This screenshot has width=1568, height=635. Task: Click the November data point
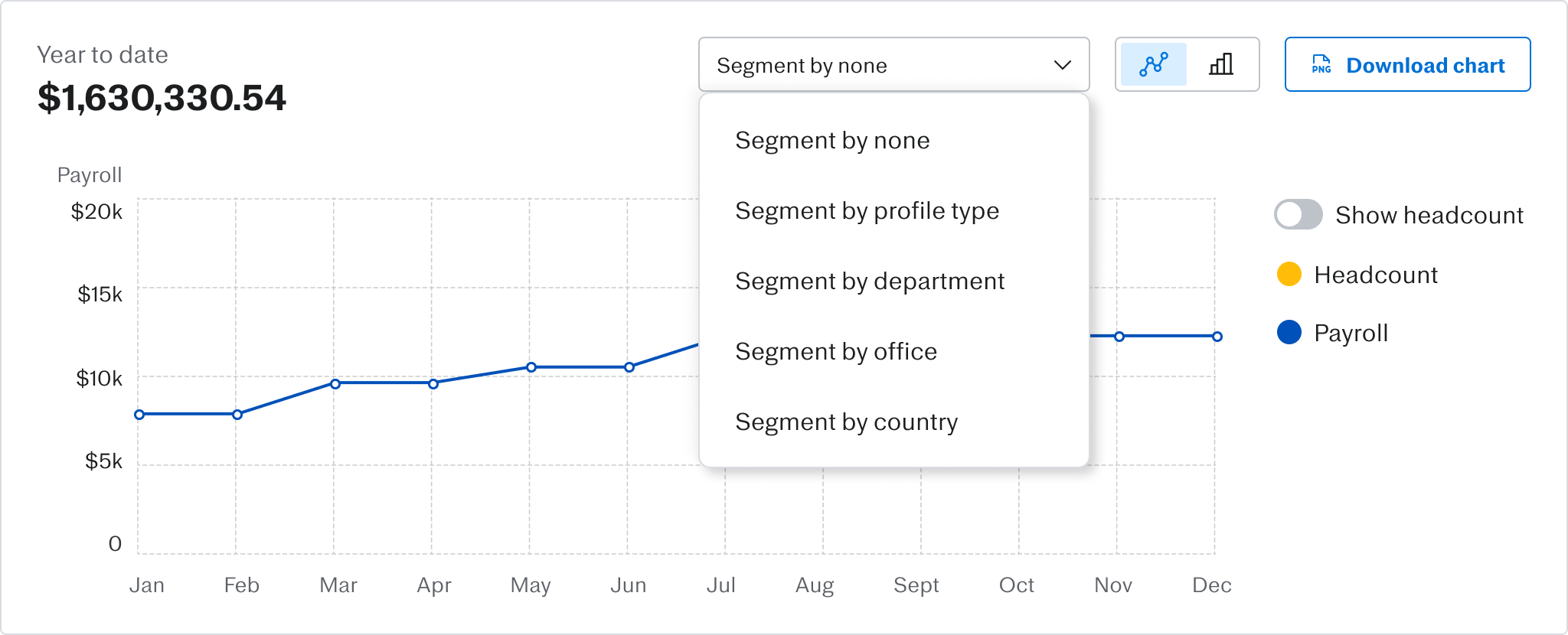point(1119,337)
